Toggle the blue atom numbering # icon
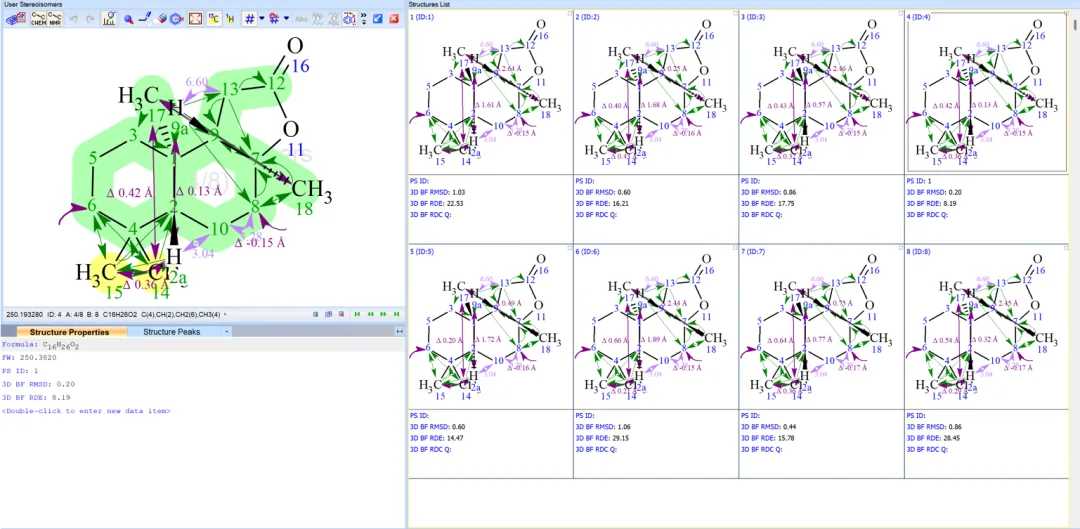The height and width of the screenshot is (529, 1080). tap(249, 19)
